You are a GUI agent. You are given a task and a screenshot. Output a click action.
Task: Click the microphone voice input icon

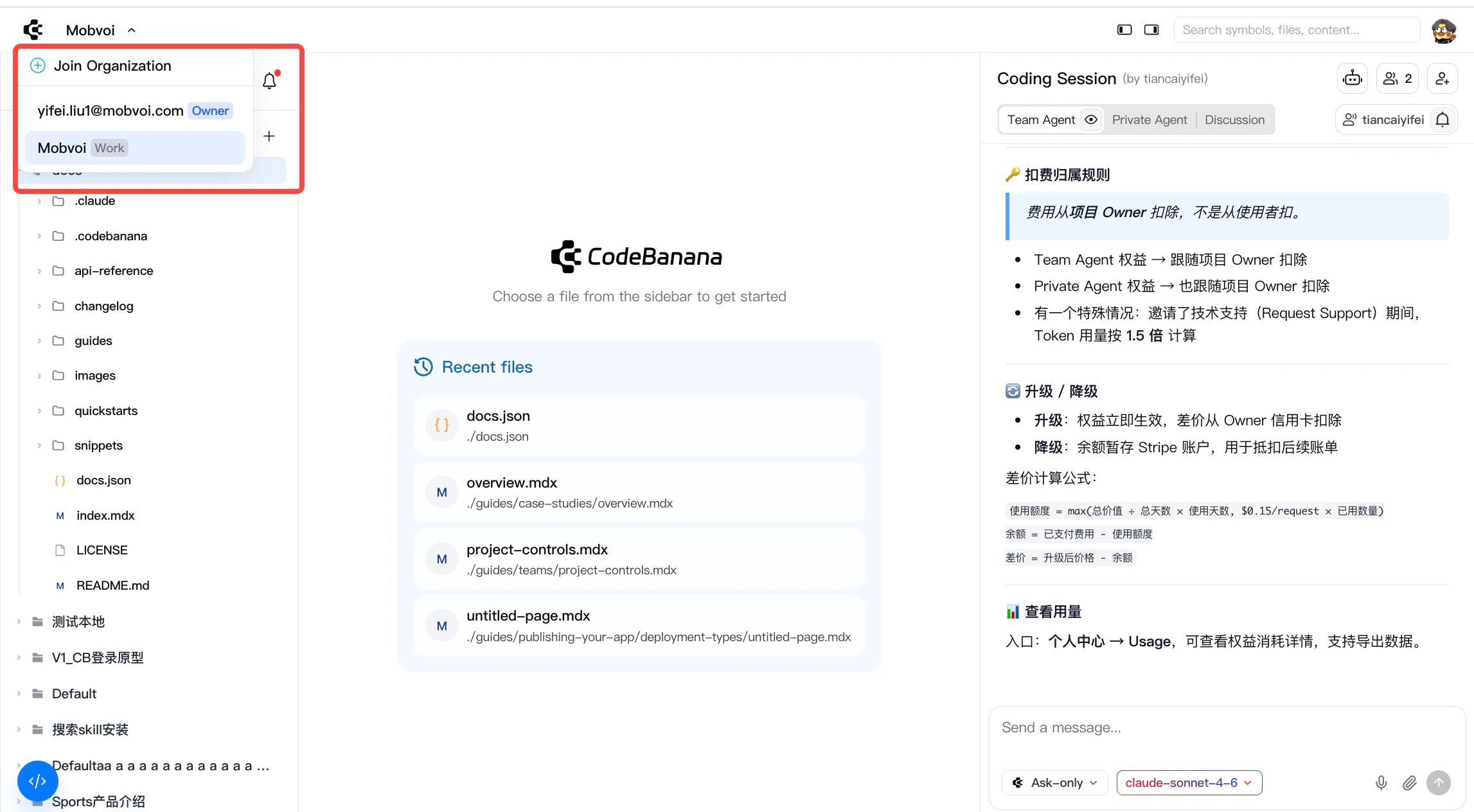coord(1381,782)
